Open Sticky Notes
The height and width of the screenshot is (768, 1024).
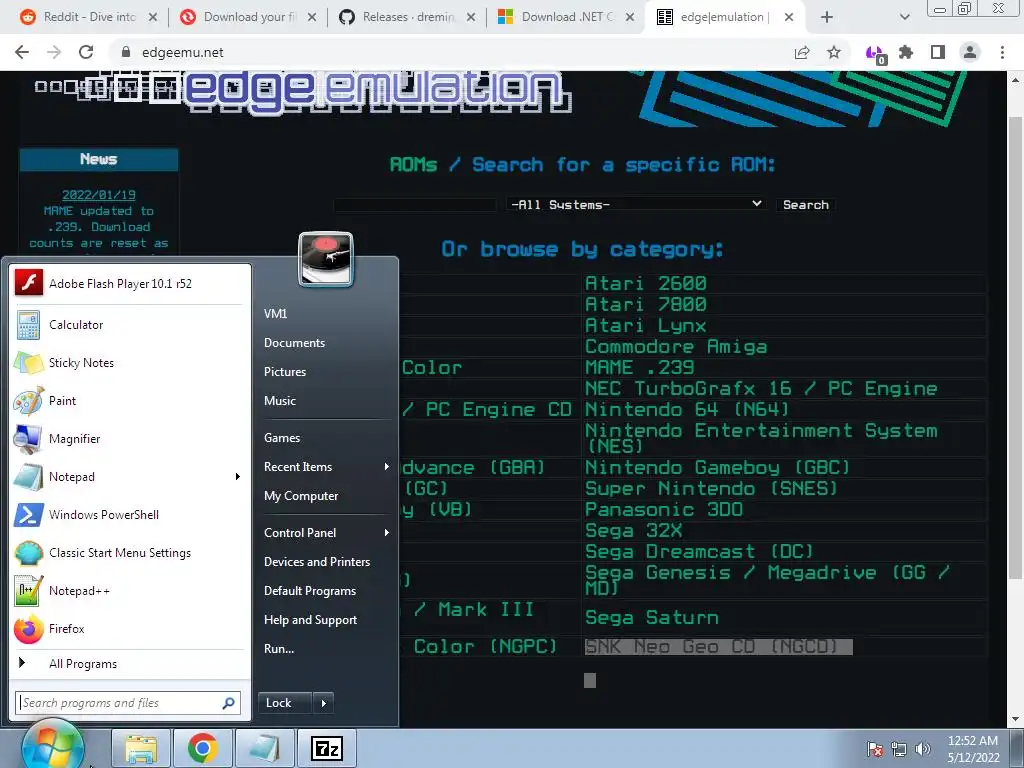[130, 362]
